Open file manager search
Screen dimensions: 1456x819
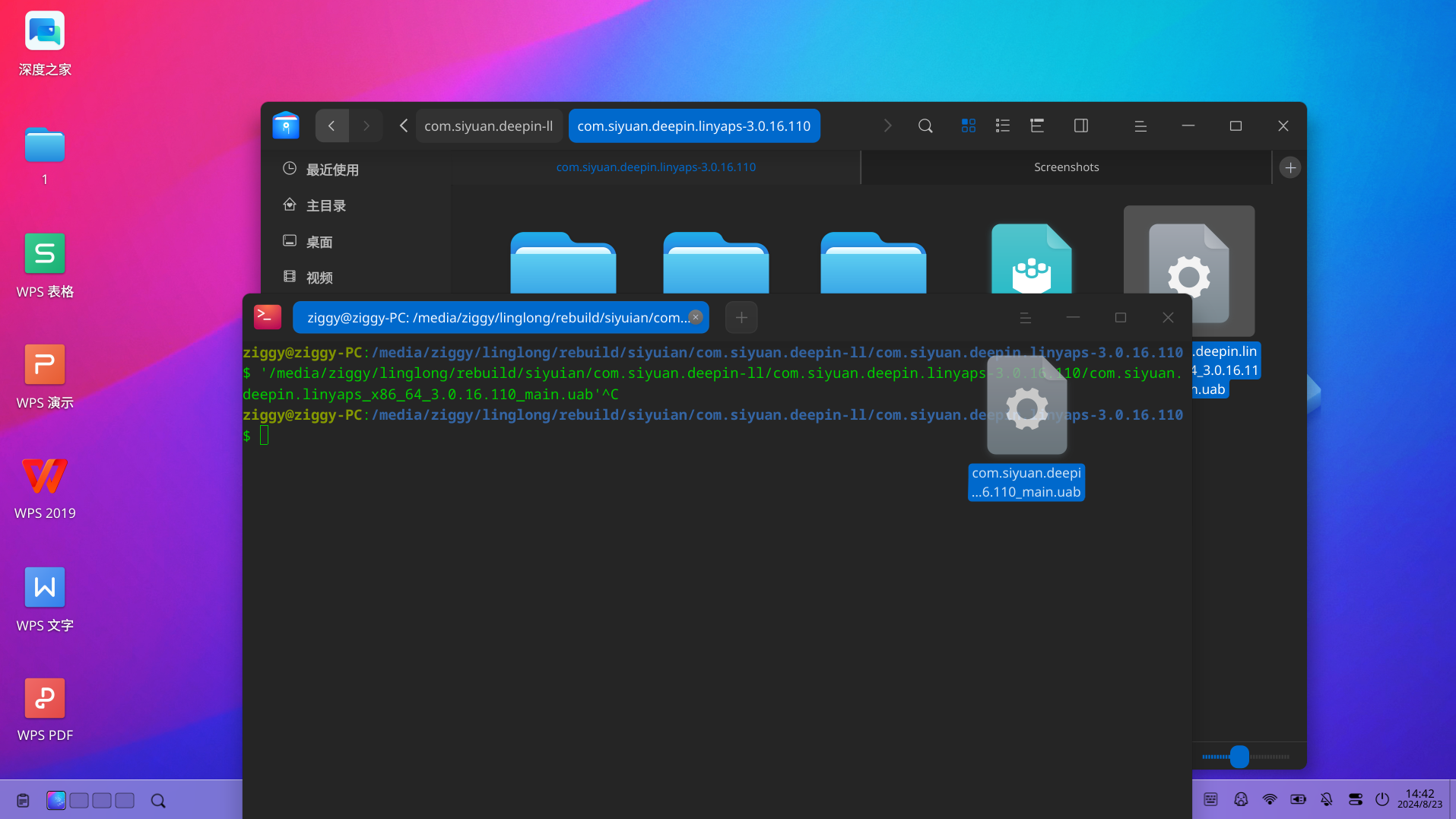[x=925, y=125]
